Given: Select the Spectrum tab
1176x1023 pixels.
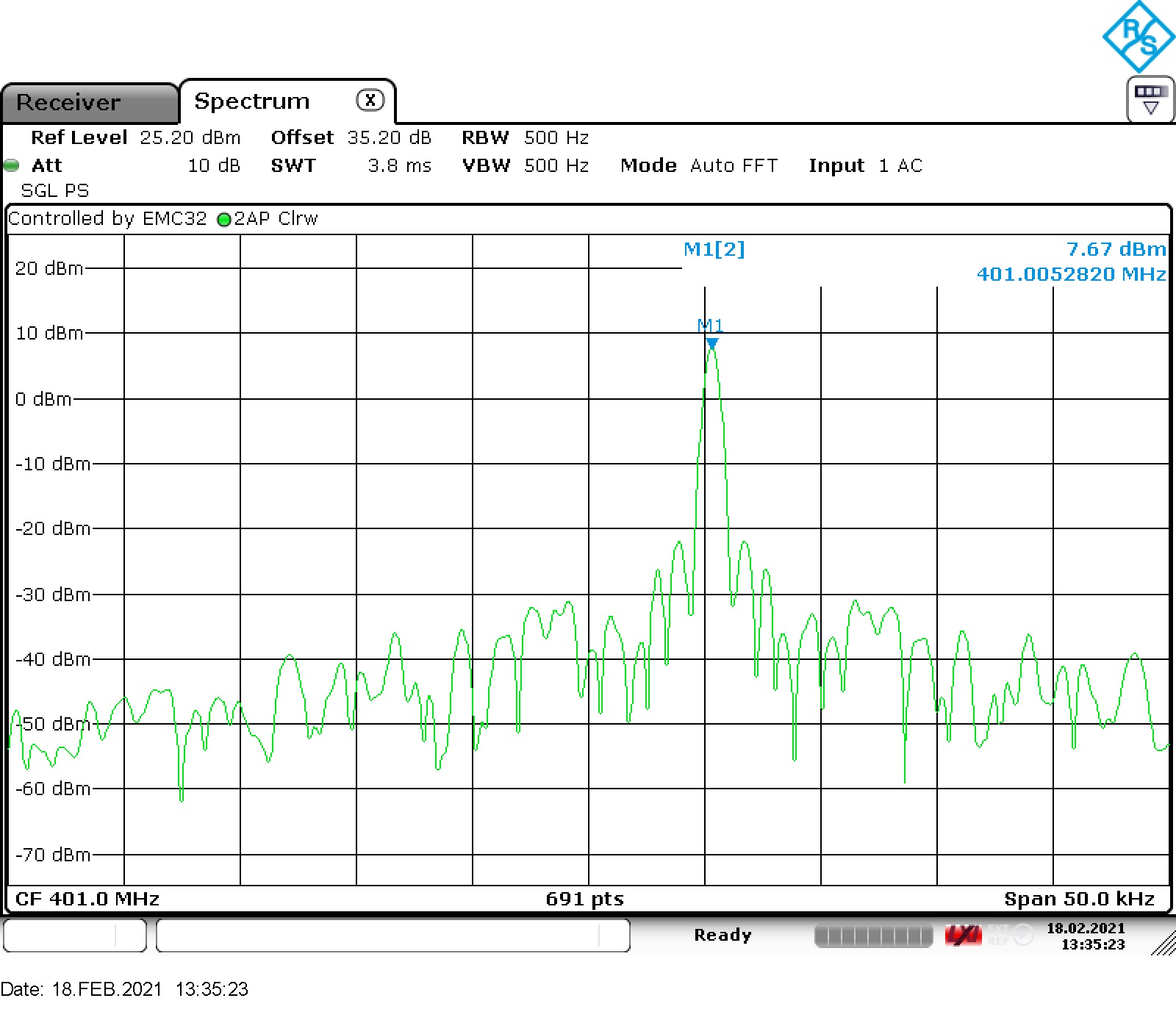Looking at the screenshot, I should pos(251,101).
